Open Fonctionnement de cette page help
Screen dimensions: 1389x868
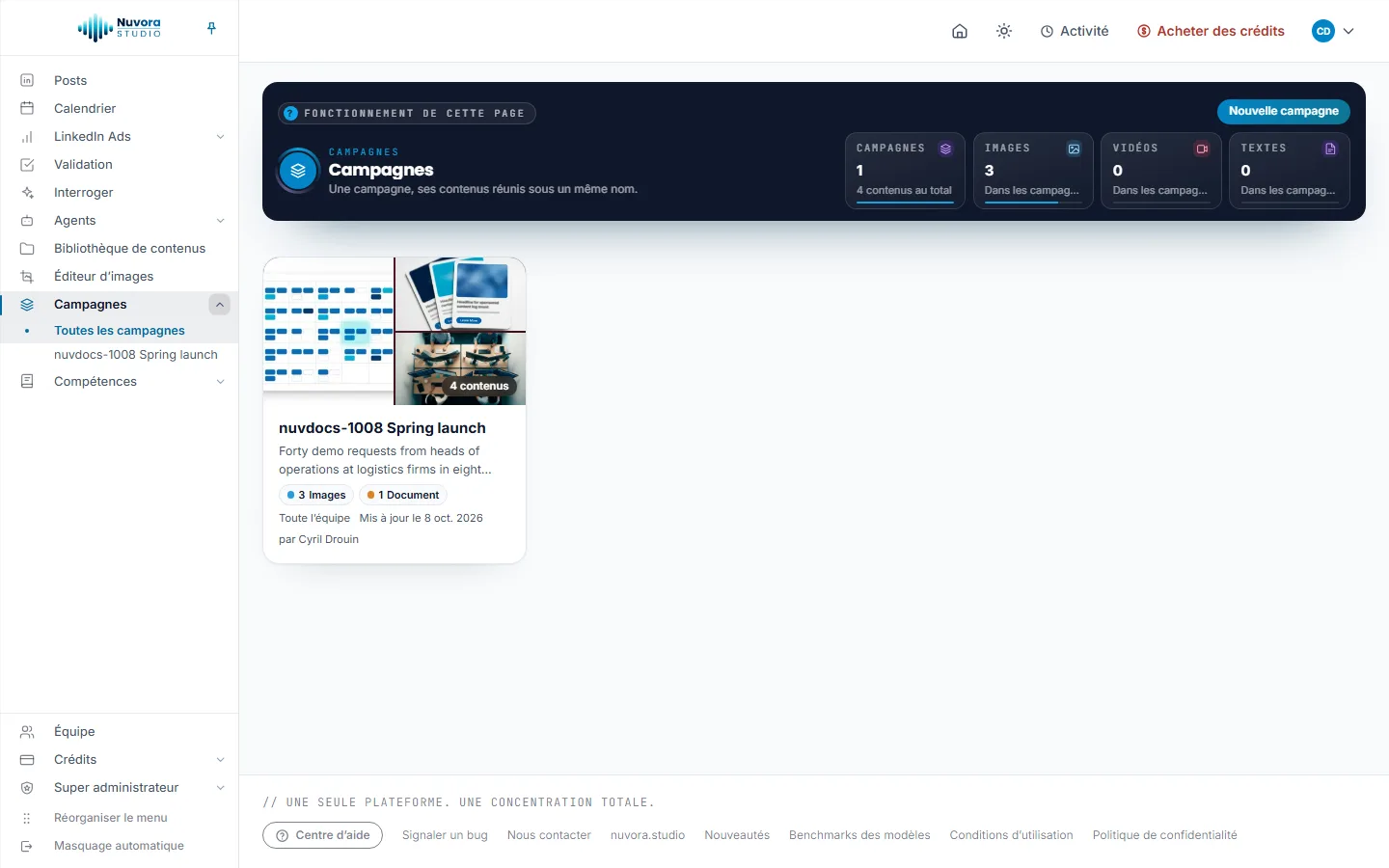tap(406, 113)
